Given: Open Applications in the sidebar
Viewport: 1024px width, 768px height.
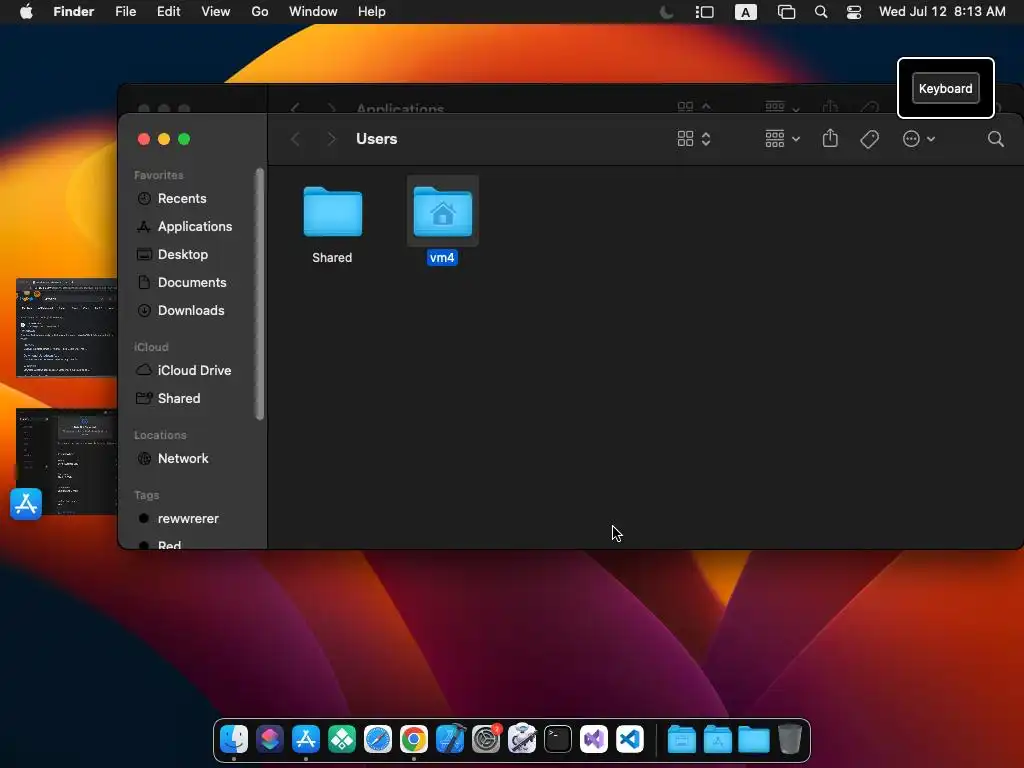Looking at the screenshot, I should coord(195,227).
